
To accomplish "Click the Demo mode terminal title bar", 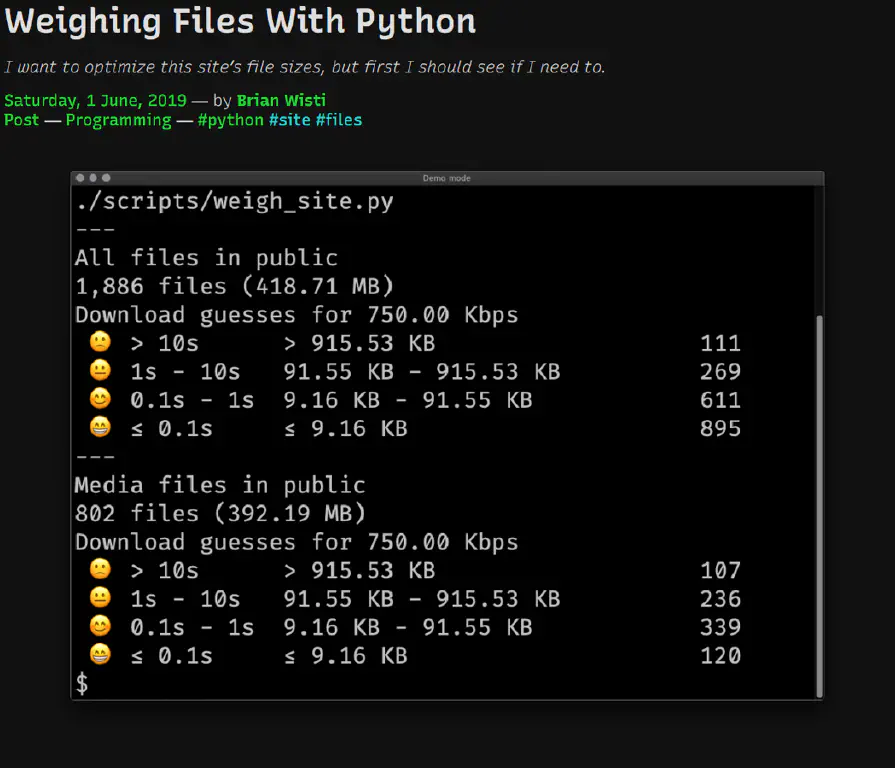I will 446,178.
